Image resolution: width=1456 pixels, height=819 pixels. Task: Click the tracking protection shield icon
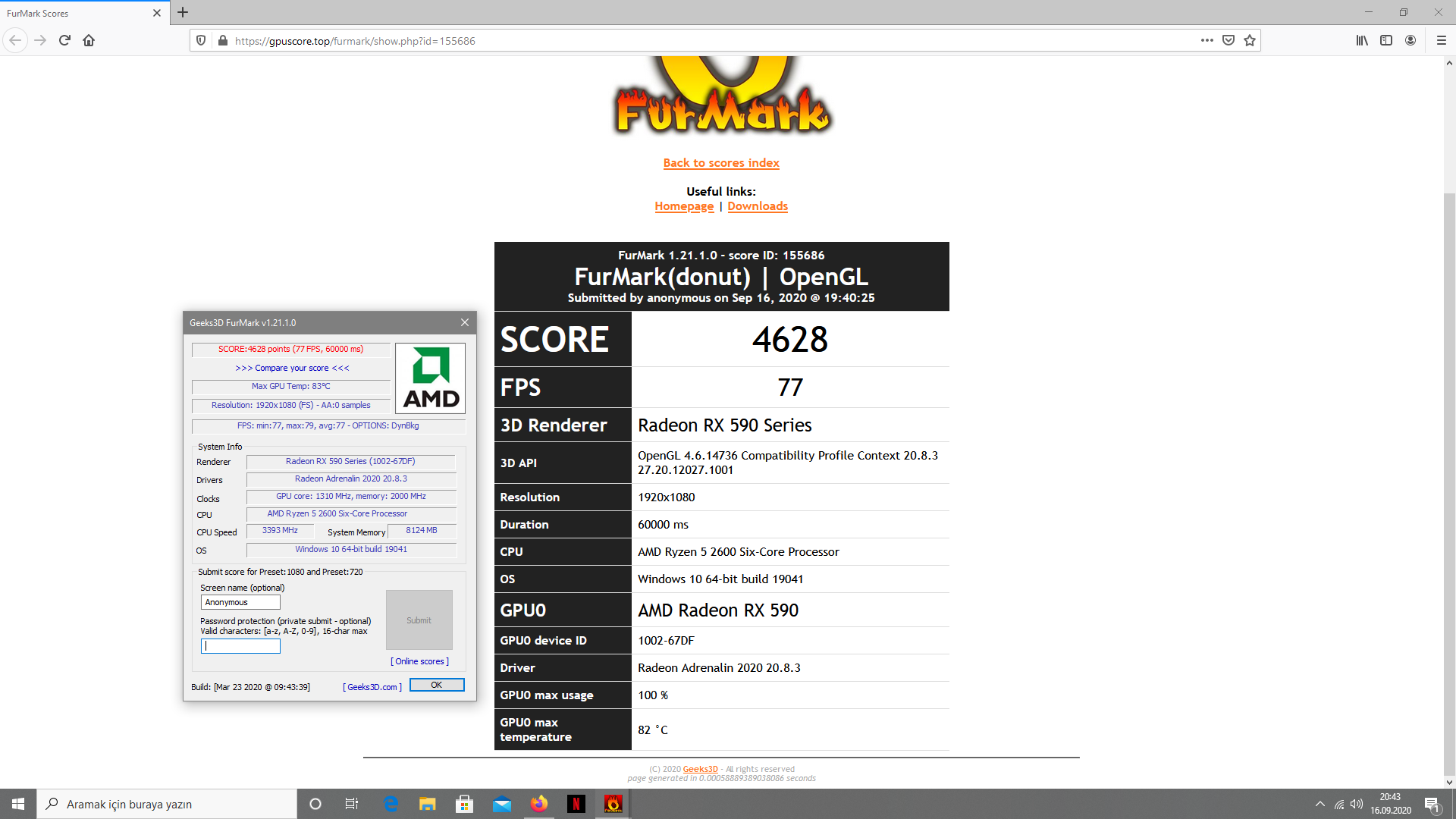point(201,40)
